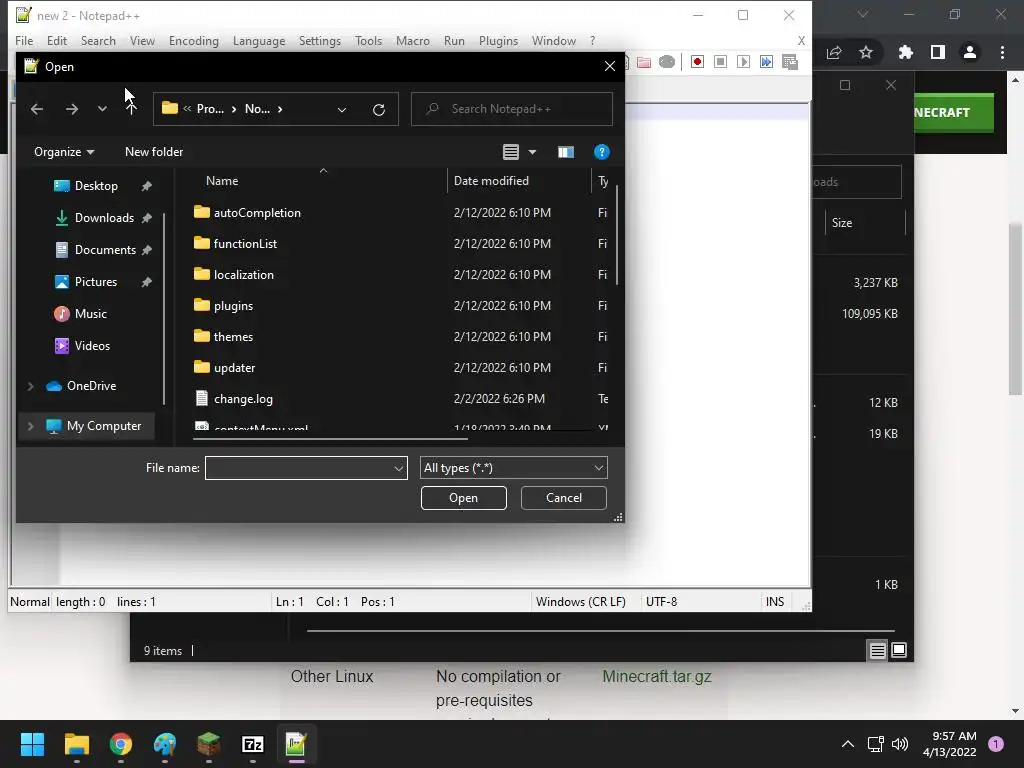Select the autoCompletion folder

(x=257, y=213)
